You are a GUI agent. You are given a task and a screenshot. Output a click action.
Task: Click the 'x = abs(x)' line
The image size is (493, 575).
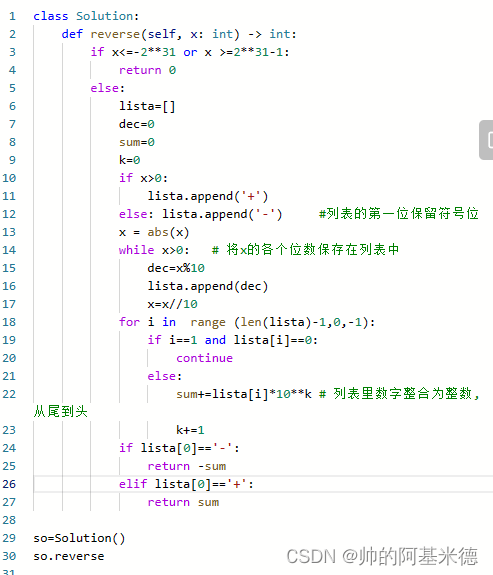point(154,232)
